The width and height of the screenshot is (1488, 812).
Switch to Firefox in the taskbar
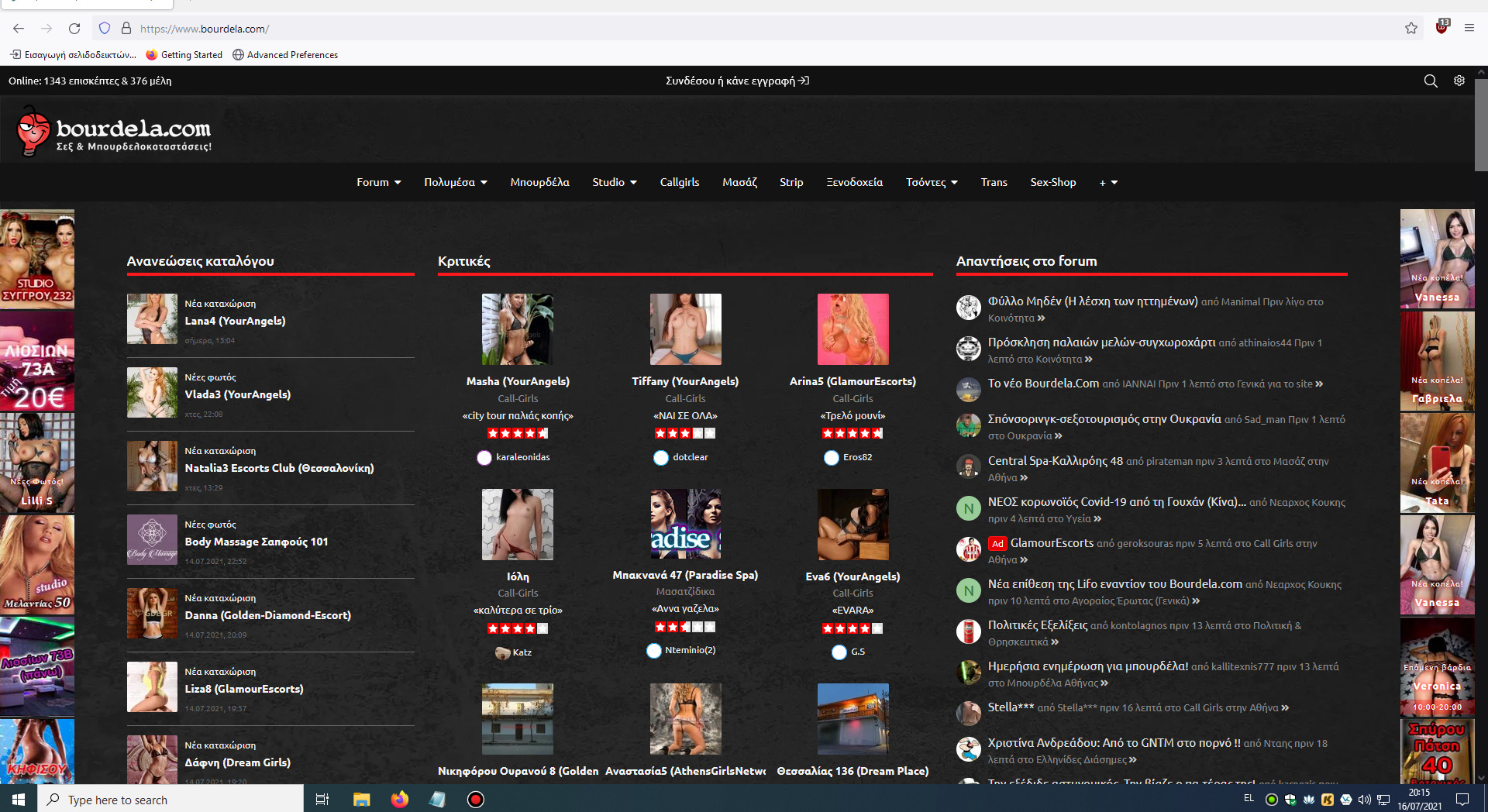[x=400, y=799]
